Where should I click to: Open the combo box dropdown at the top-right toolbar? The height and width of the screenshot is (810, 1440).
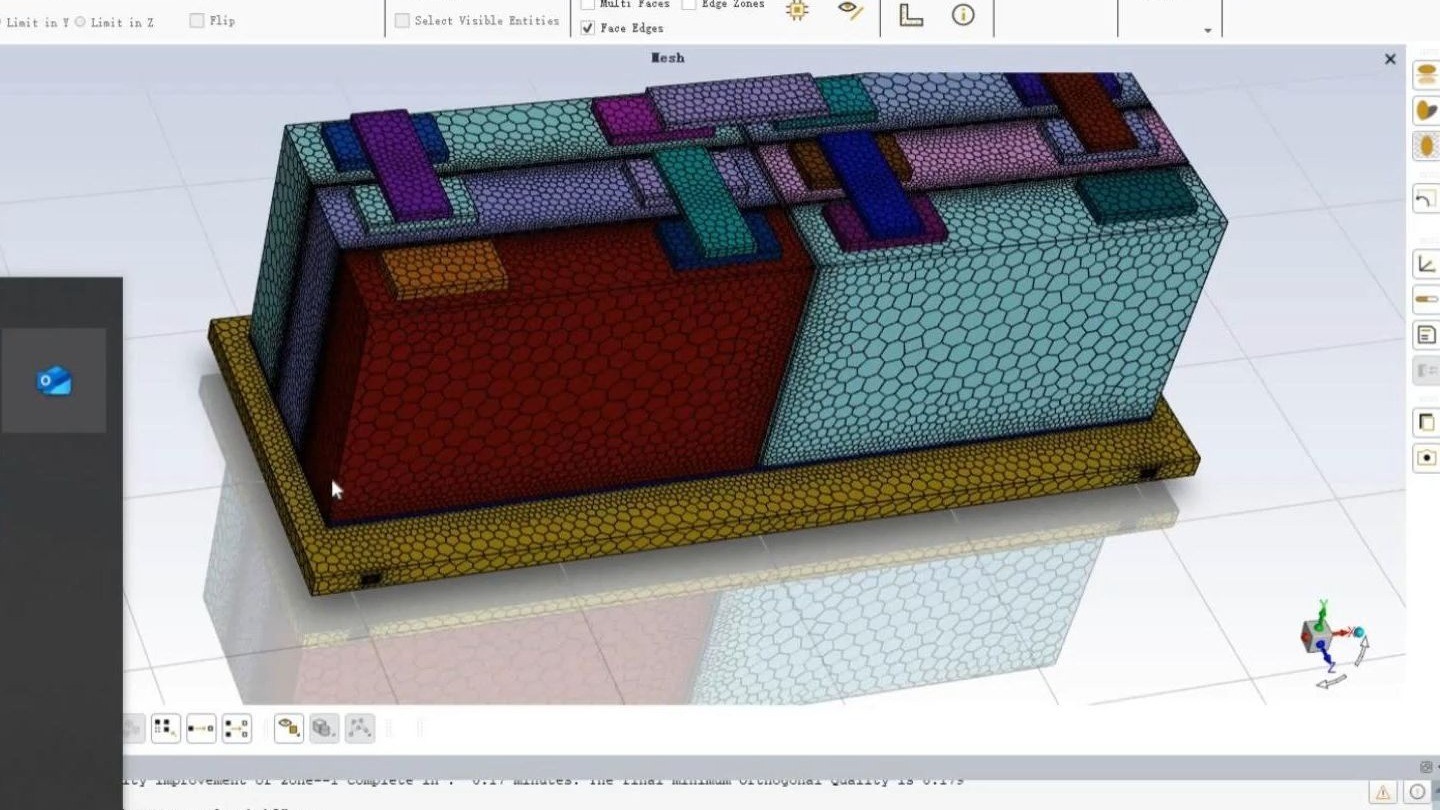click(x=1207, y=32)
